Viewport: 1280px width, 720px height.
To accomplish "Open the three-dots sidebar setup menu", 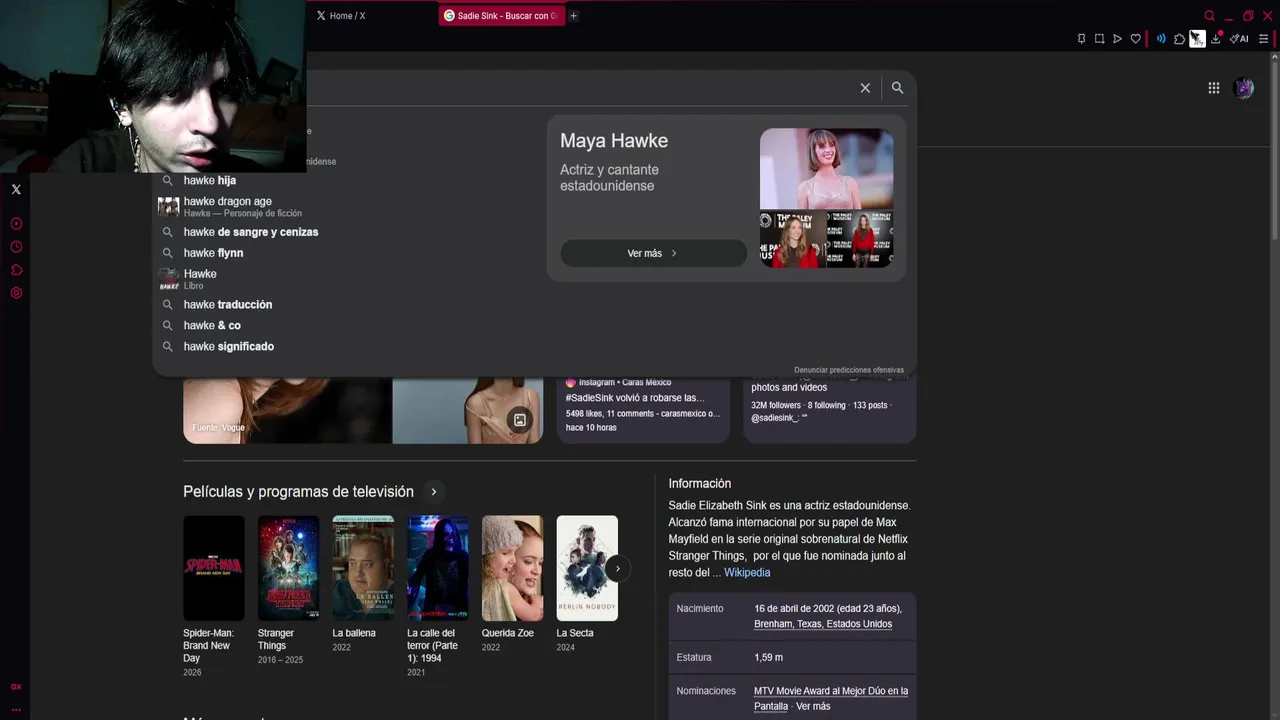I will (16, 709).
